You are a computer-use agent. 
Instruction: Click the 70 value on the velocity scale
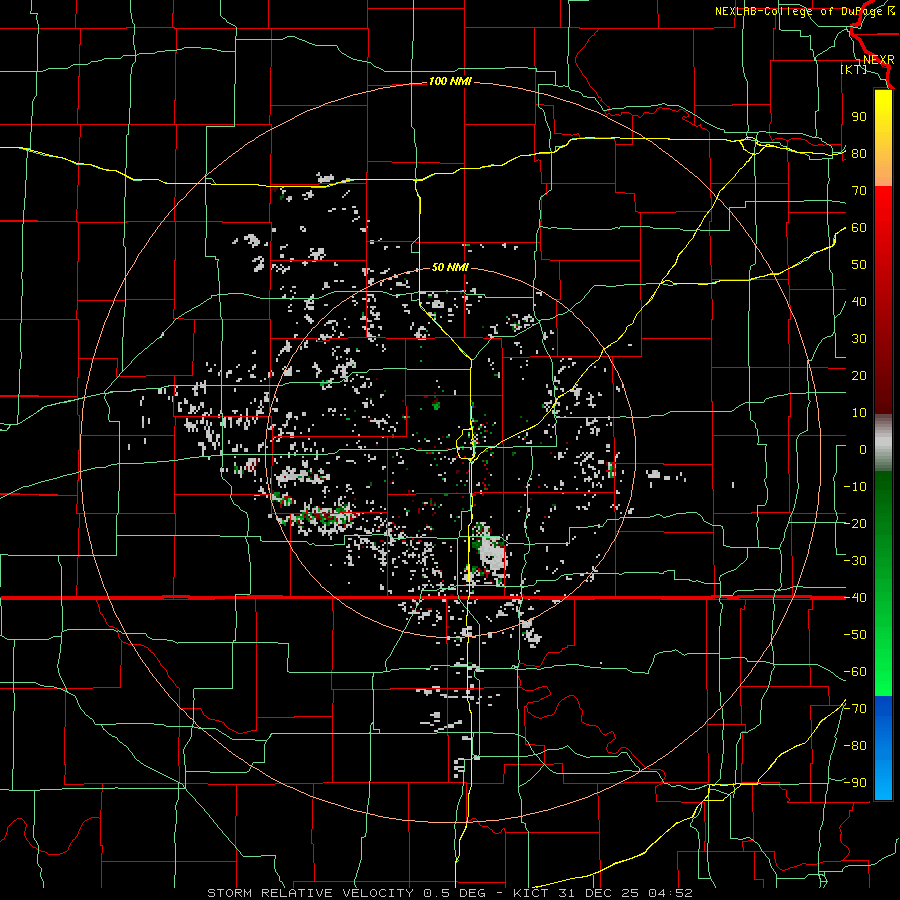click(859, 191)
